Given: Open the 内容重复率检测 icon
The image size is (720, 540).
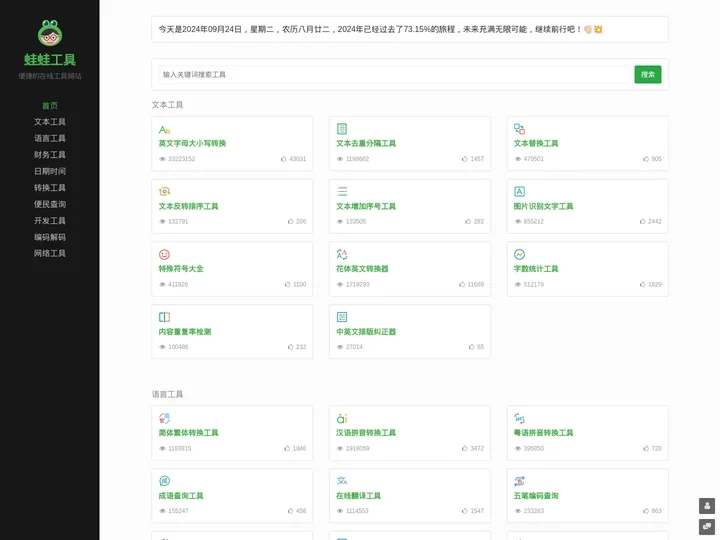Looking at the screenshot, I should (164, 317).
